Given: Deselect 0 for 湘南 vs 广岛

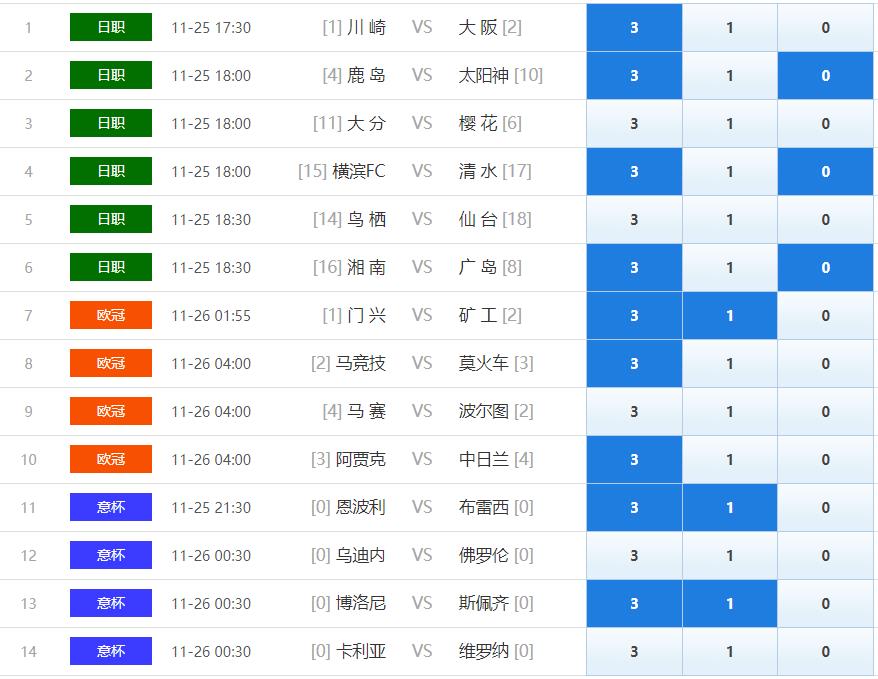Looking at the screenshot, I should (x=825, y=268).
